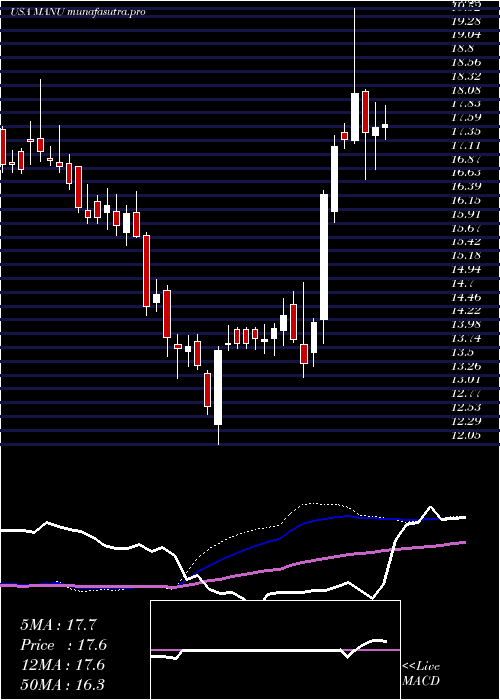This screenshot has width=500, height=700.
Task: Click the 14.46 price axis label
Action: click(467, 297)
